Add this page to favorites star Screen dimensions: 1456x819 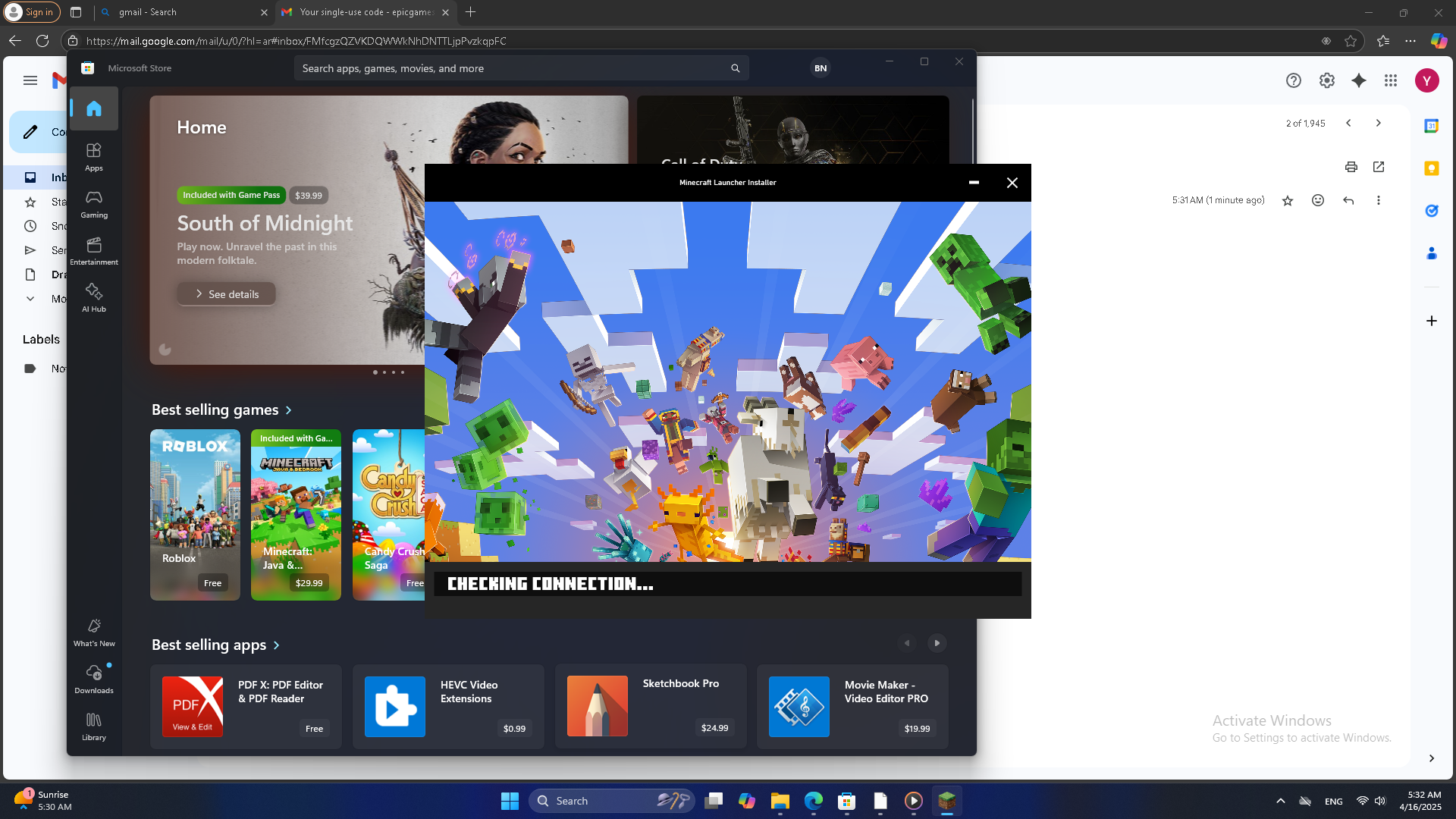coord(1351,41)
